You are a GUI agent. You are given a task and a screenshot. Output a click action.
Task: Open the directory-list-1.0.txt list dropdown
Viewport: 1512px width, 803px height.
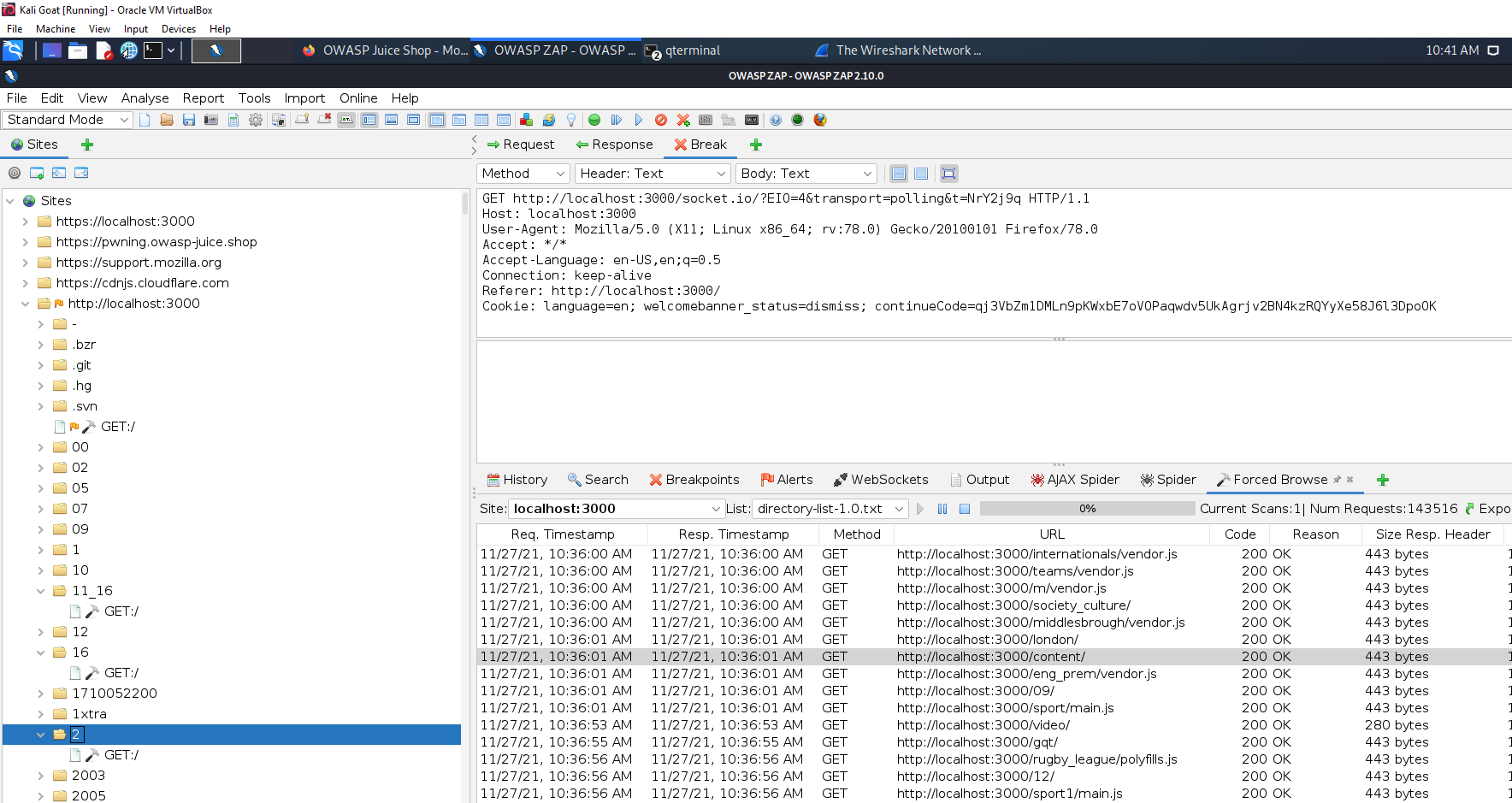tap(830, 509)
